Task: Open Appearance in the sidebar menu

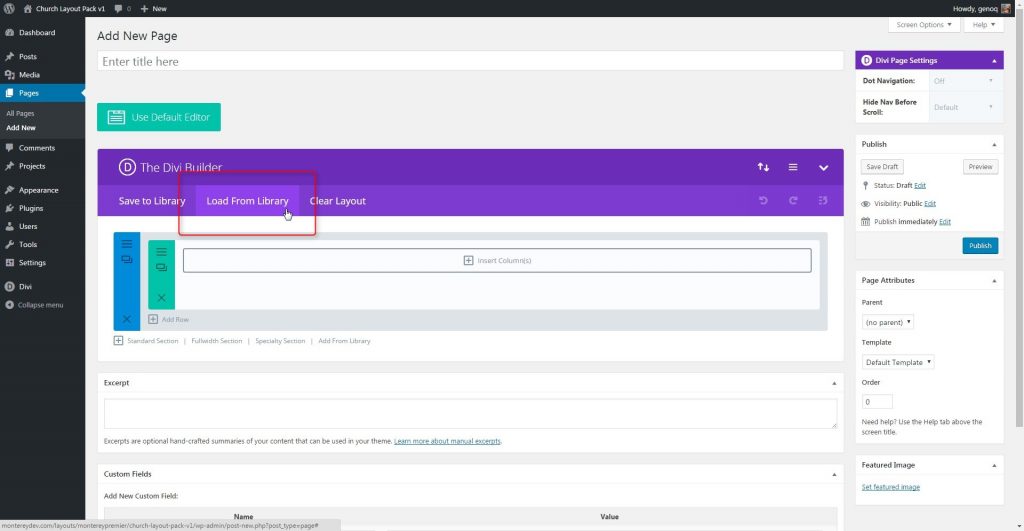Action: [x=38, y=190]
